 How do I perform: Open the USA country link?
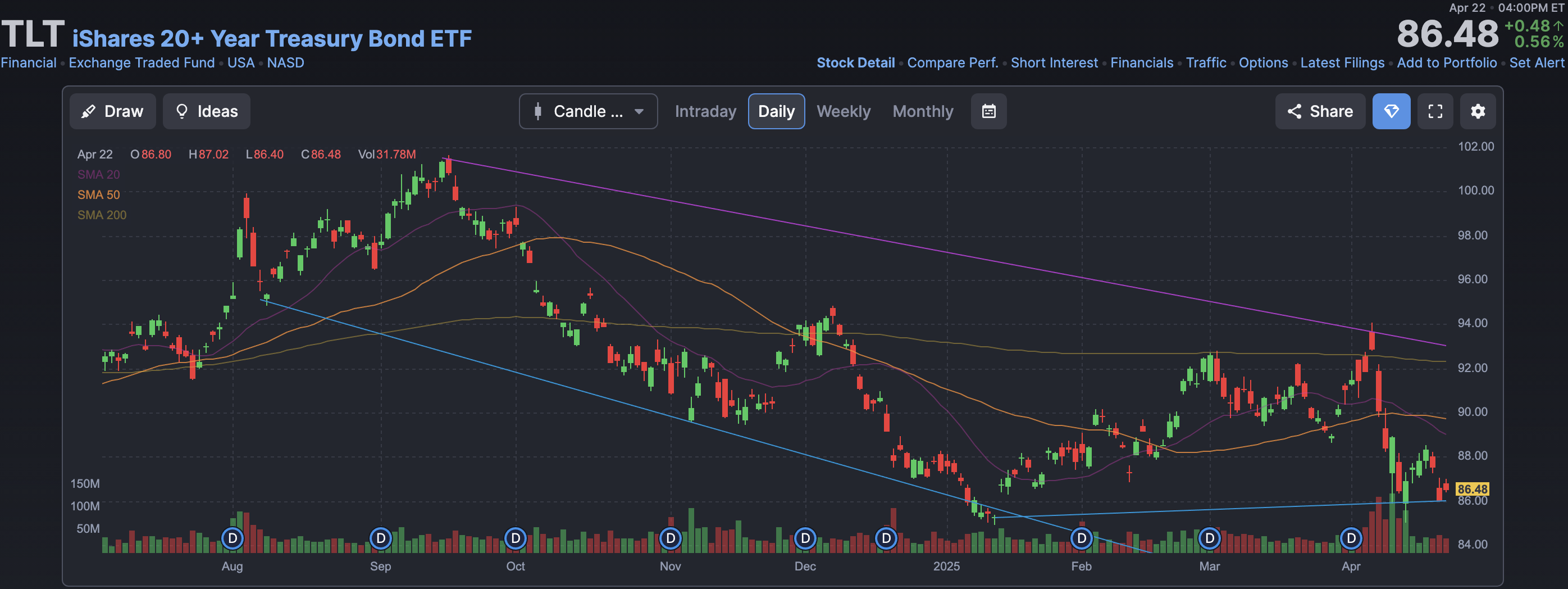pyautogui.click(x=241, y=63)
